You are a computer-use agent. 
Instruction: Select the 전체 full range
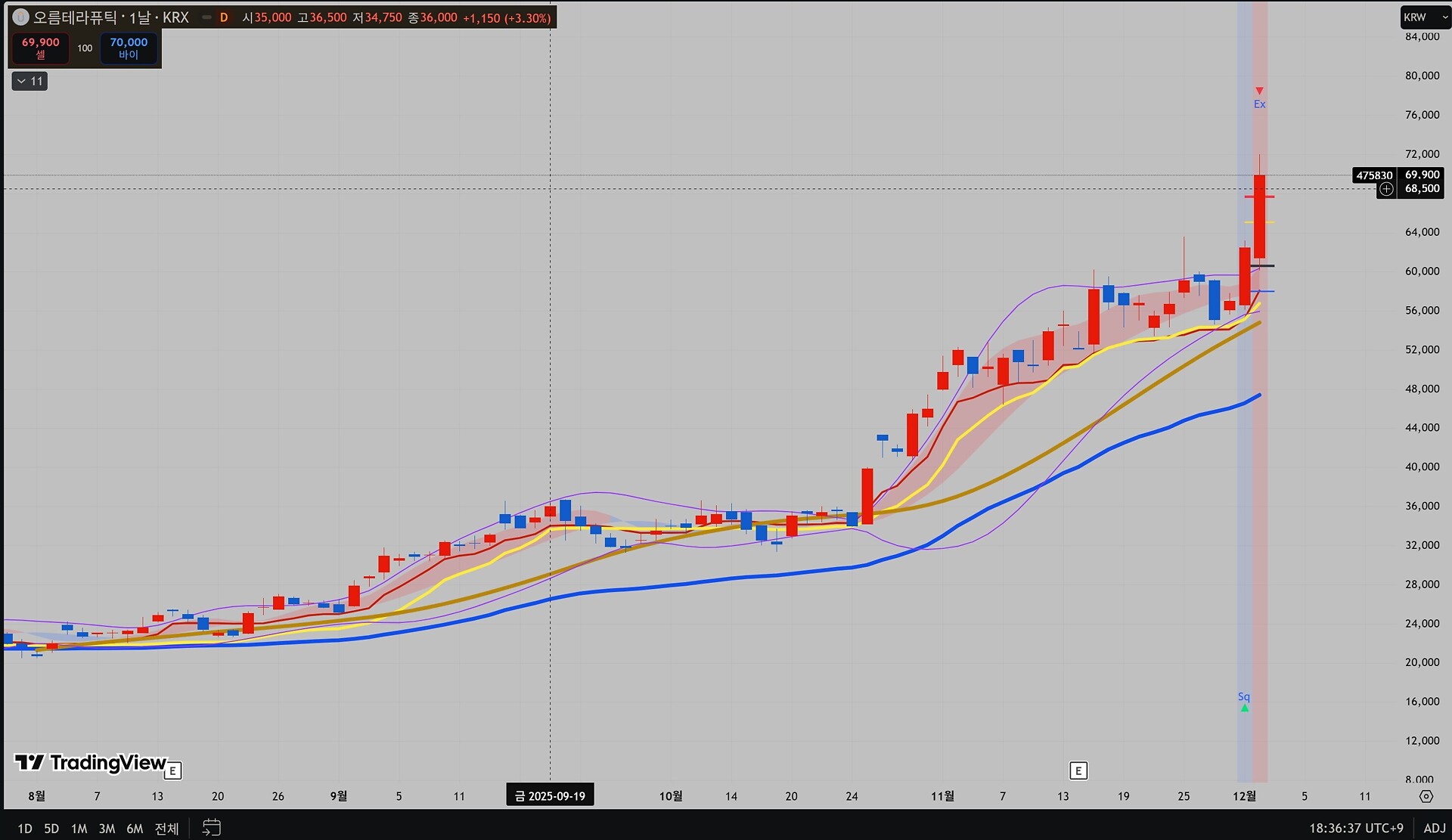[166, 829]
